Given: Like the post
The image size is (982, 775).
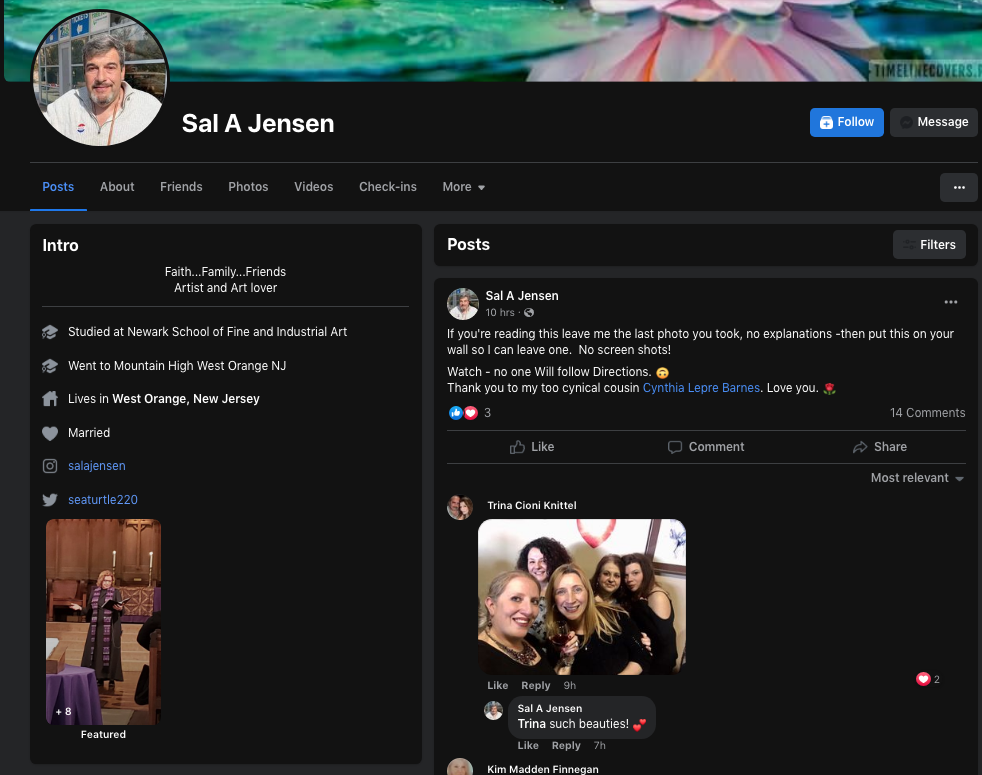Looking at the screenshot, I should coord(532,447).
